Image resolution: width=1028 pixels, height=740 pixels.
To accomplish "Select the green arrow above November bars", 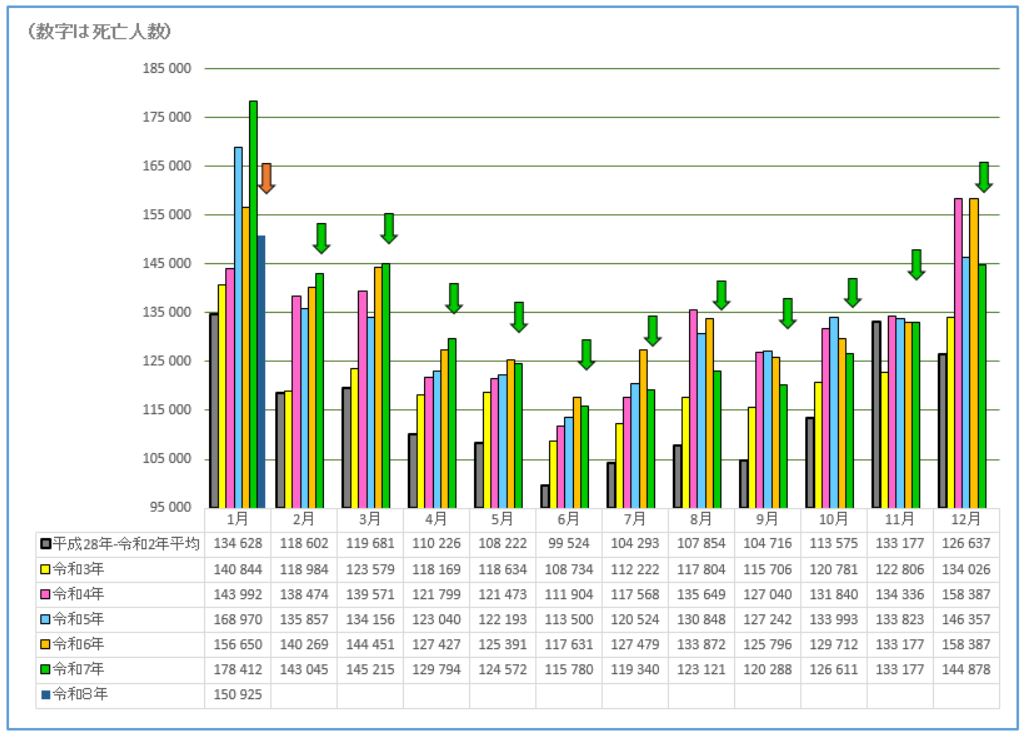I will click(916, 264).
